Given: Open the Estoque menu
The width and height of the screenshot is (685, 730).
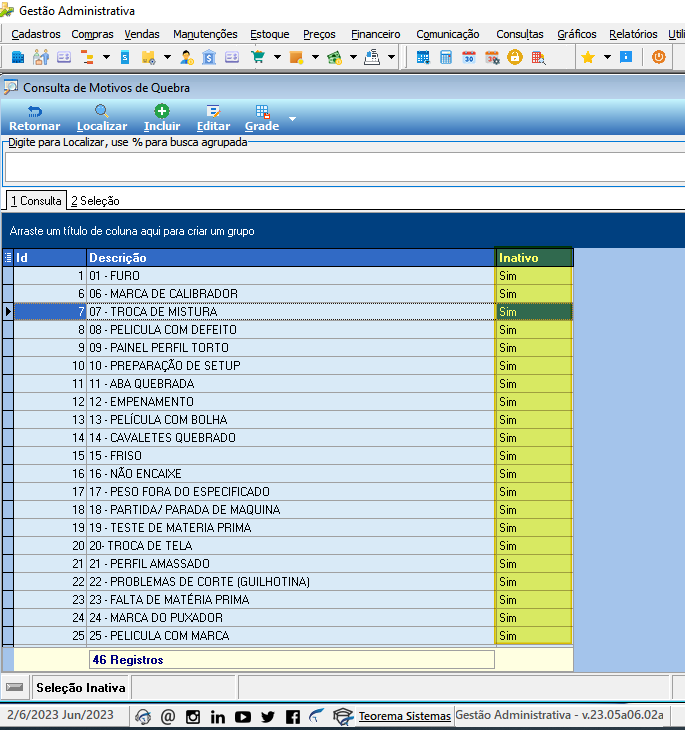Looking at the screenshot, I should (x=270, y=34).
